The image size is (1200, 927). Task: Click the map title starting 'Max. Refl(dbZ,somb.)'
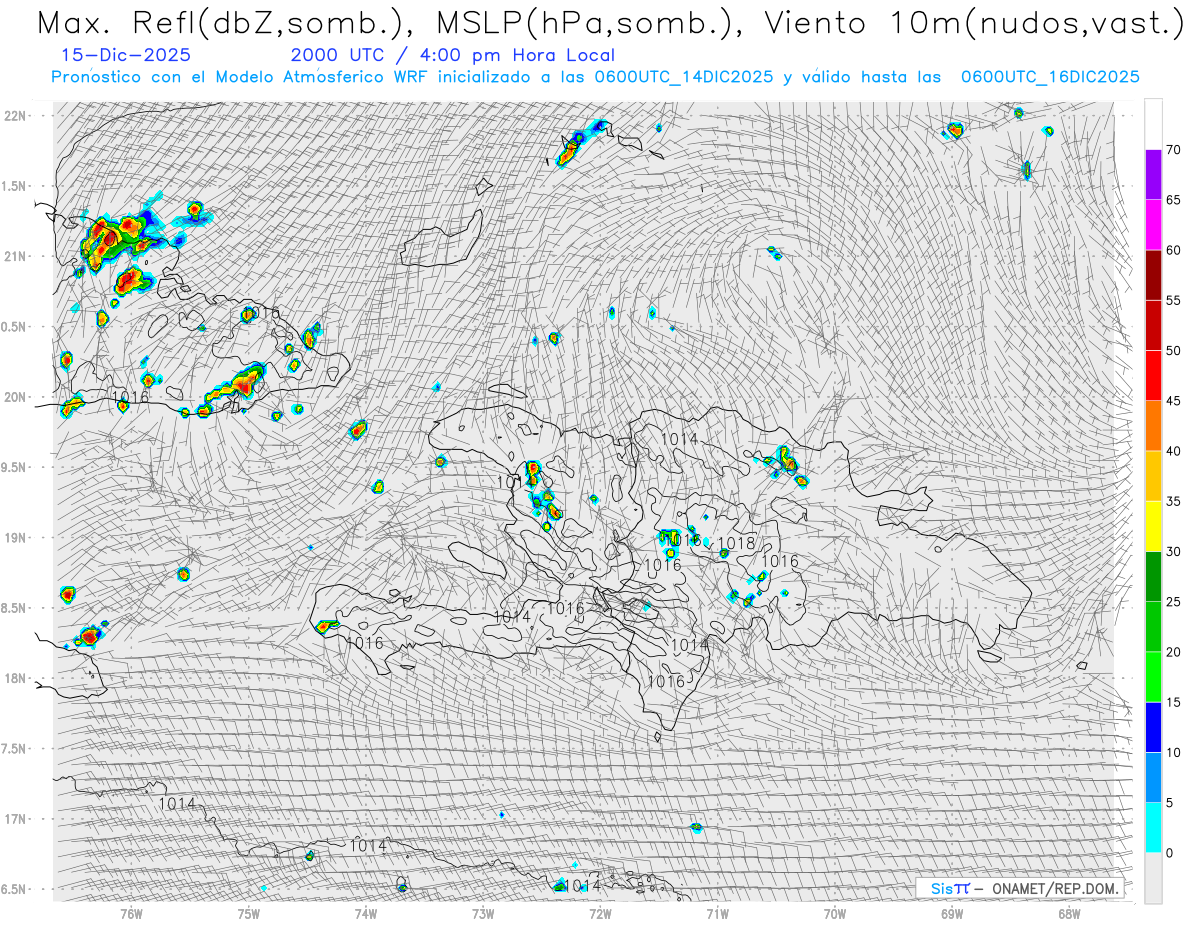point(609,22)
